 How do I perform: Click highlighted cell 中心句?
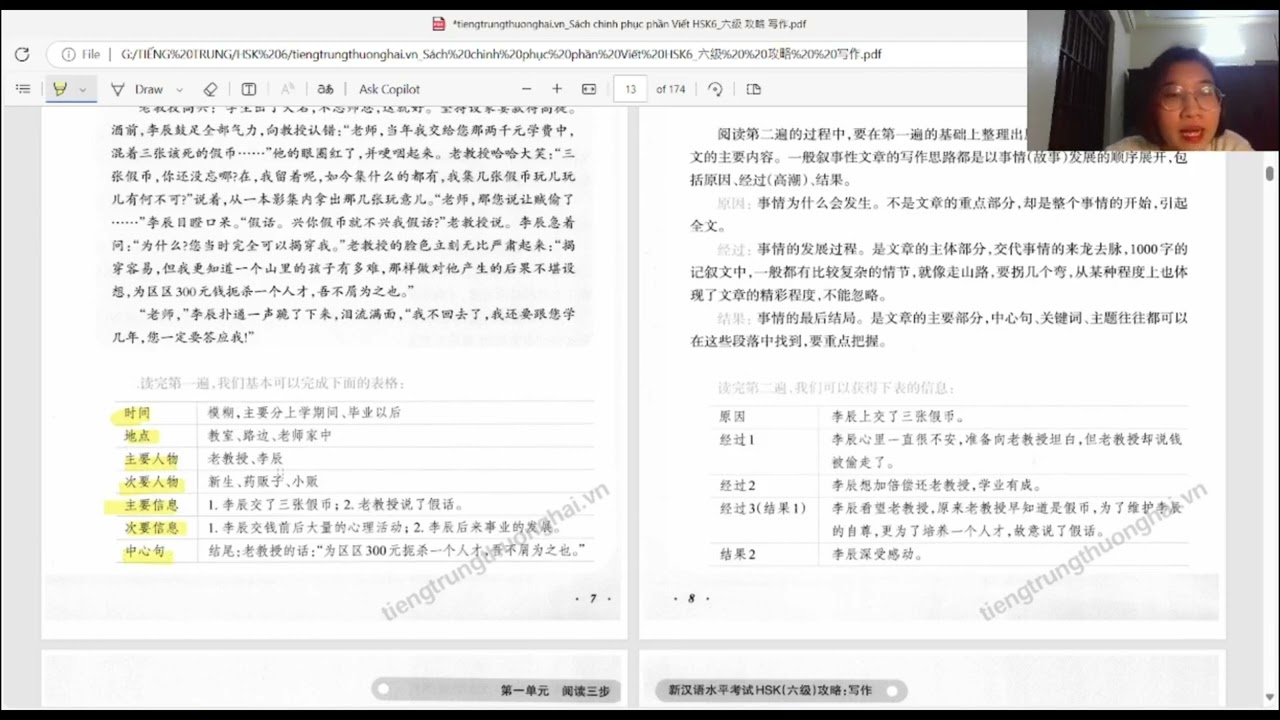point(145,551)
